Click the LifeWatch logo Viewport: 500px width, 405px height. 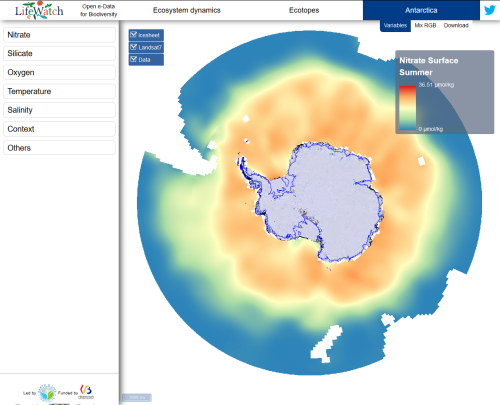coord(39,10)
